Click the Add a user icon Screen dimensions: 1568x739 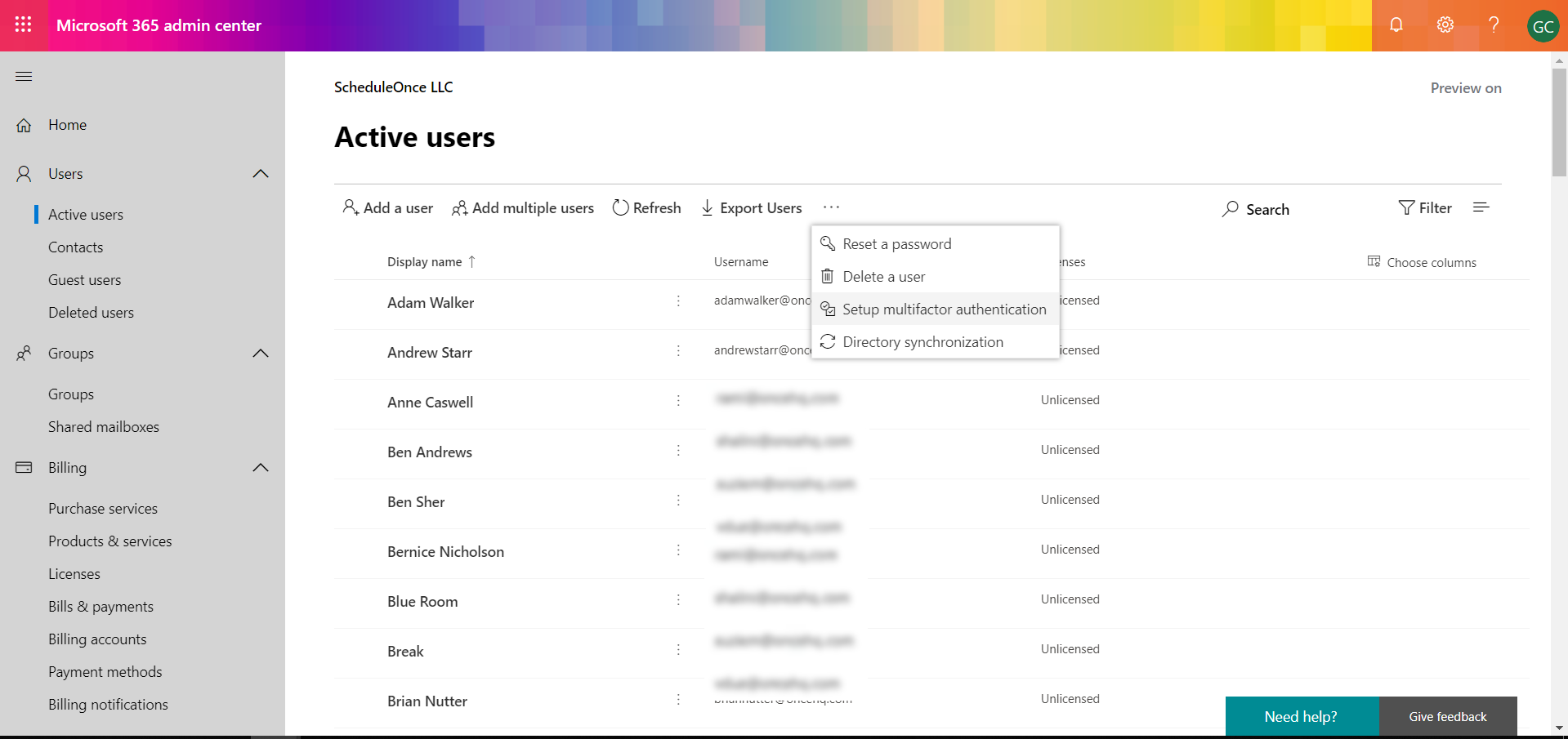coord(351,207)
